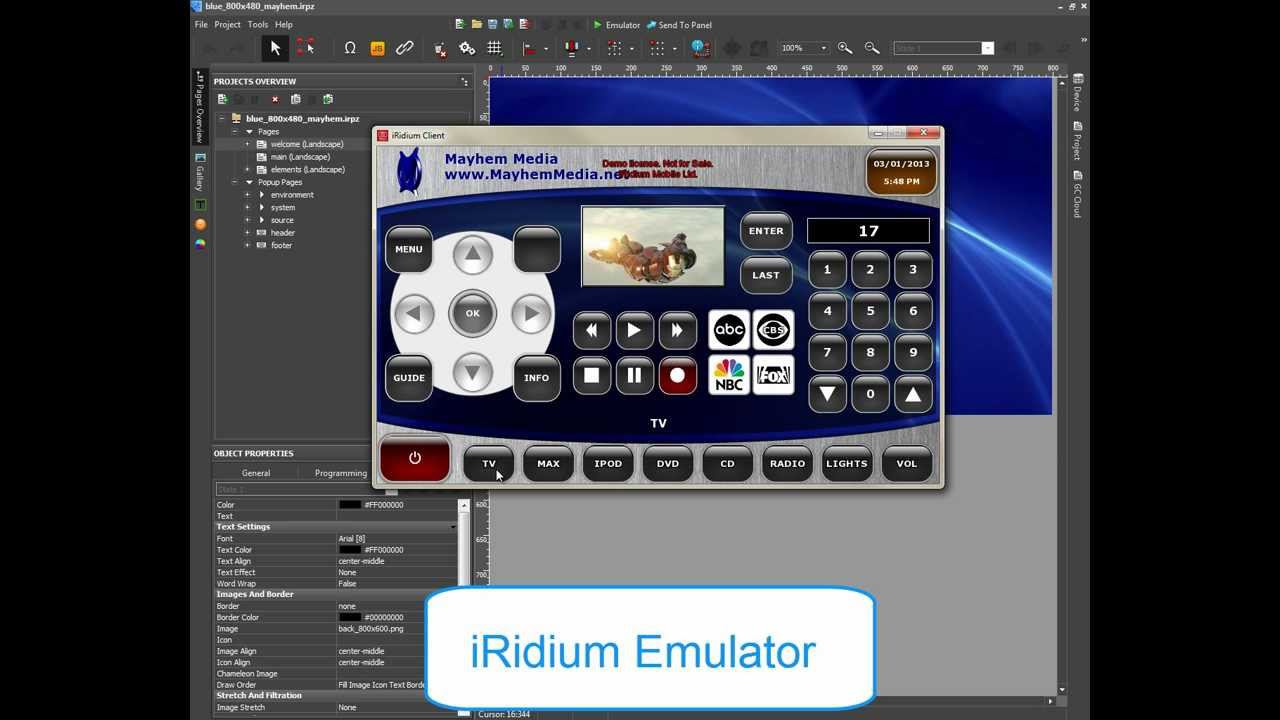Open the color wheel sidebar icon
Image resolution: width=1280 pixels, height=720 pixels.
(x=200, y=243)
